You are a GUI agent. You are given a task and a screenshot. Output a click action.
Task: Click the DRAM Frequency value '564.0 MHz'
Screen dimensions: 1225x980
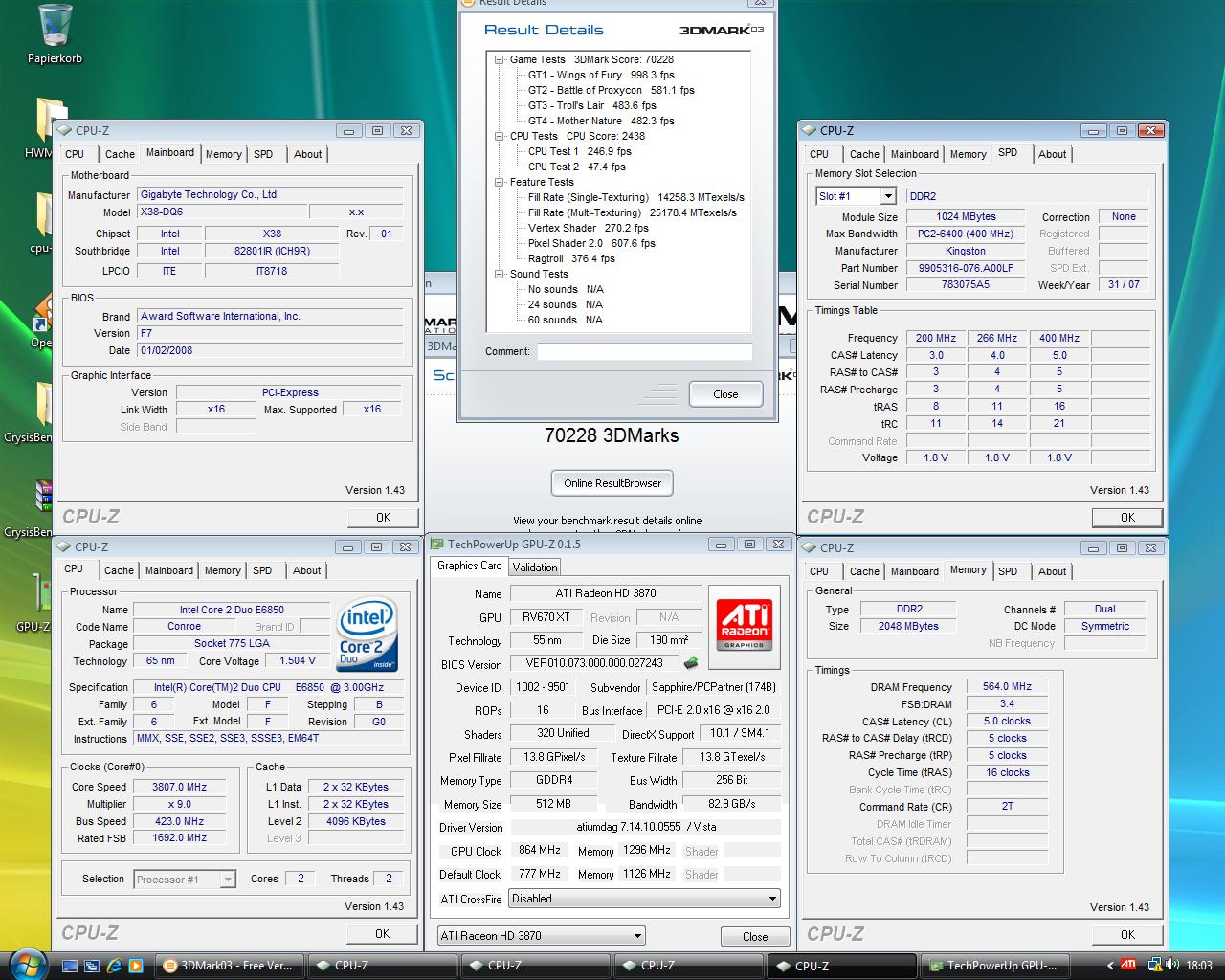pos(1007,686)
